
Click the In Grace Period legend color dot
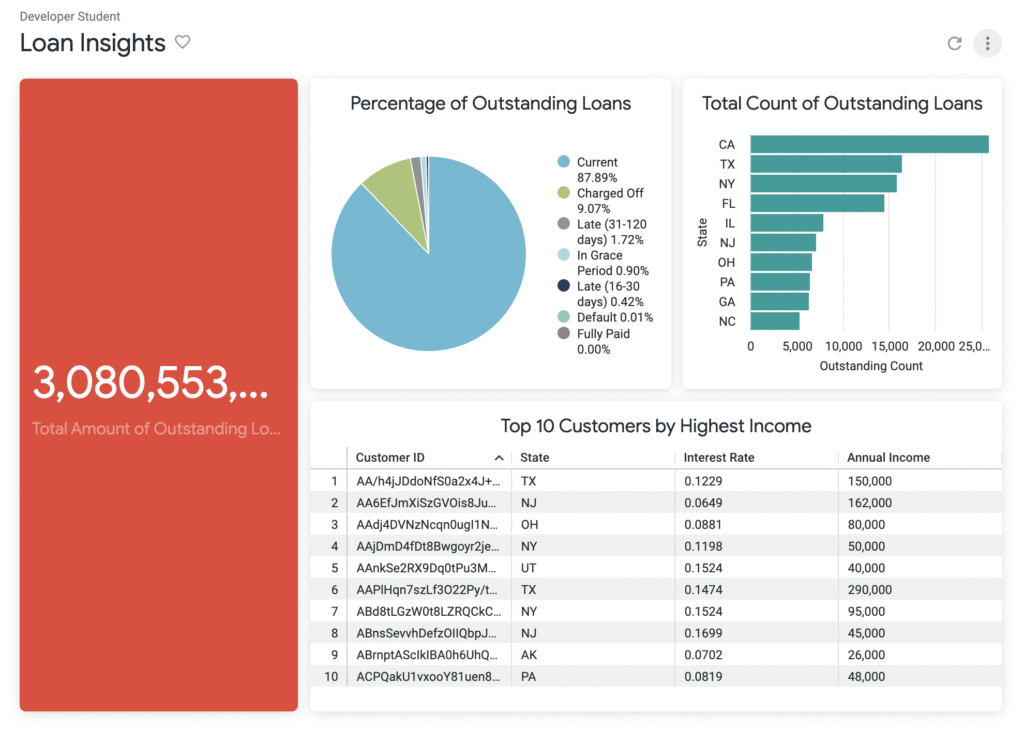pyautogui.click(x=564, y=256)
